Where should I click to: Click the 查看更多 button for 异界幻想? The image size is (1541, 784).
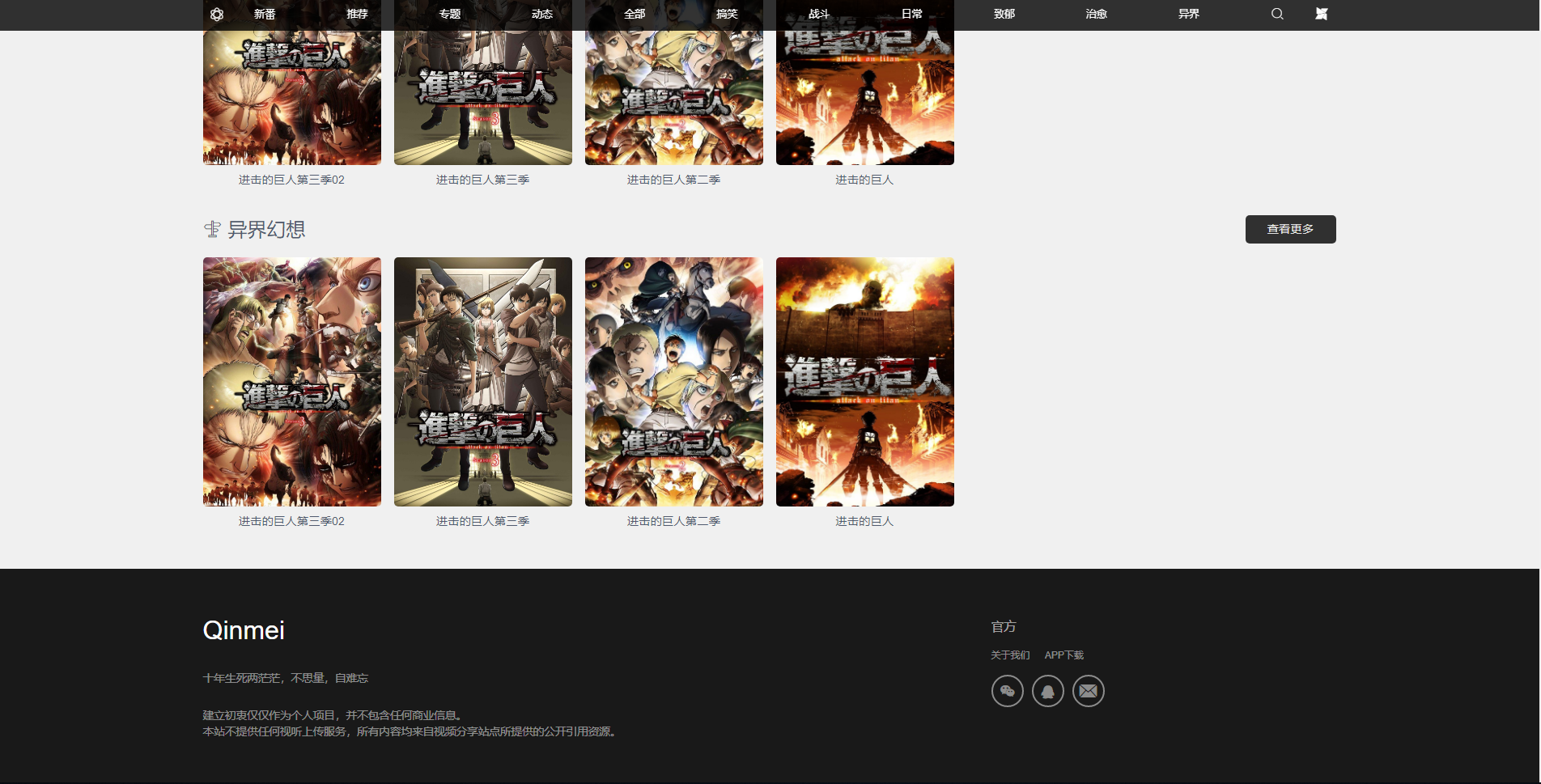point(1291,229)
